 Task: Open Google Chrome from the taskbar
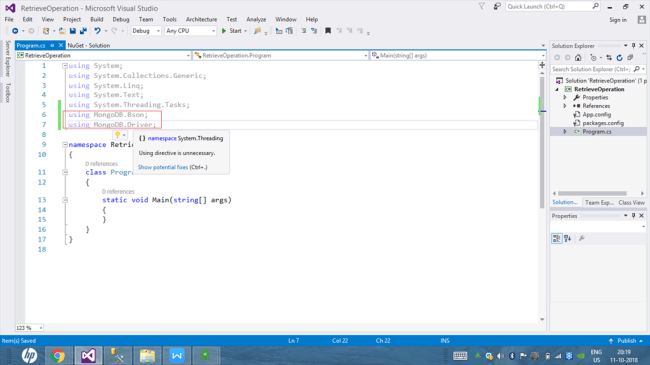(x=58, y=356)
